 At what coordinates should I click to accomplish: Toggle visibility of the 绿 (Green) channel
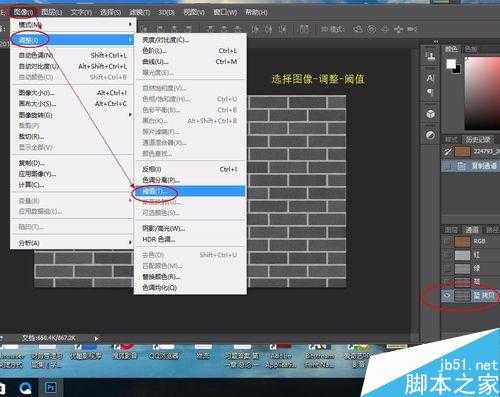pyautogui.click(x=447, y=268)
